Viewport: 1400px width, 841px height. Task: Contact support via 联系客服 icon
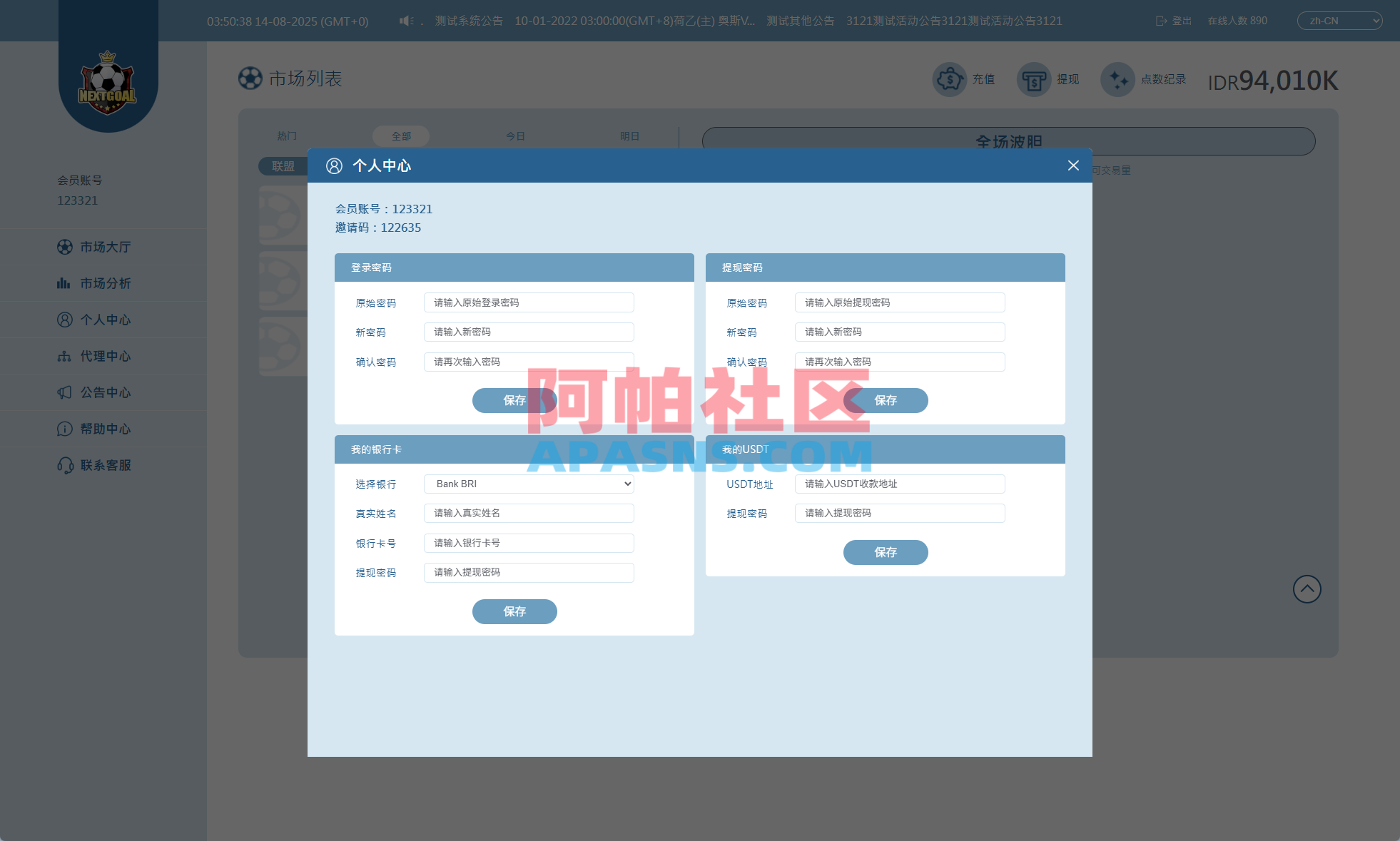pos(104,465)
